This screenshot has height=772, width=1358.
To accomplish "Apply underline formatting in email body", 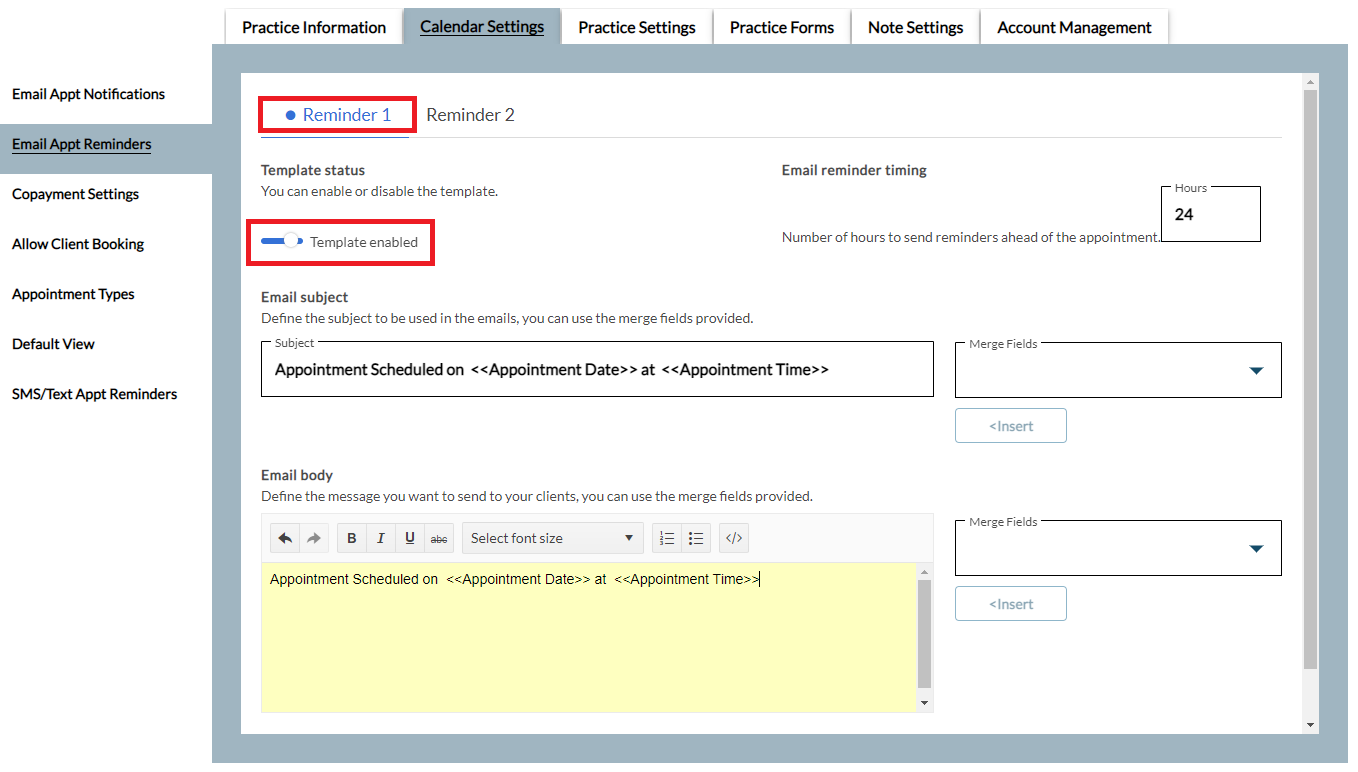I will 410,538.
